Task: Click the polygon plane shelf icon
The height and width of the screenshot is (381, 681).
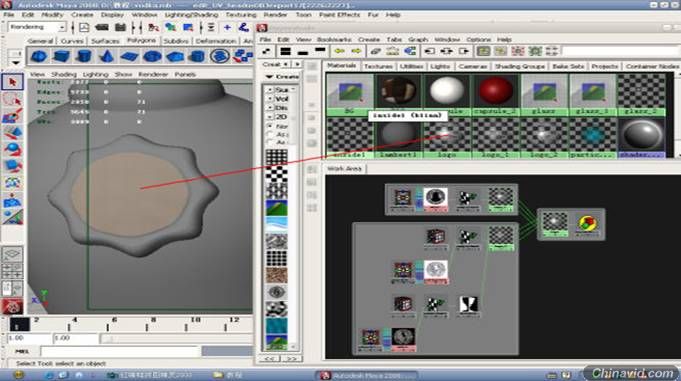Action: 129,56
